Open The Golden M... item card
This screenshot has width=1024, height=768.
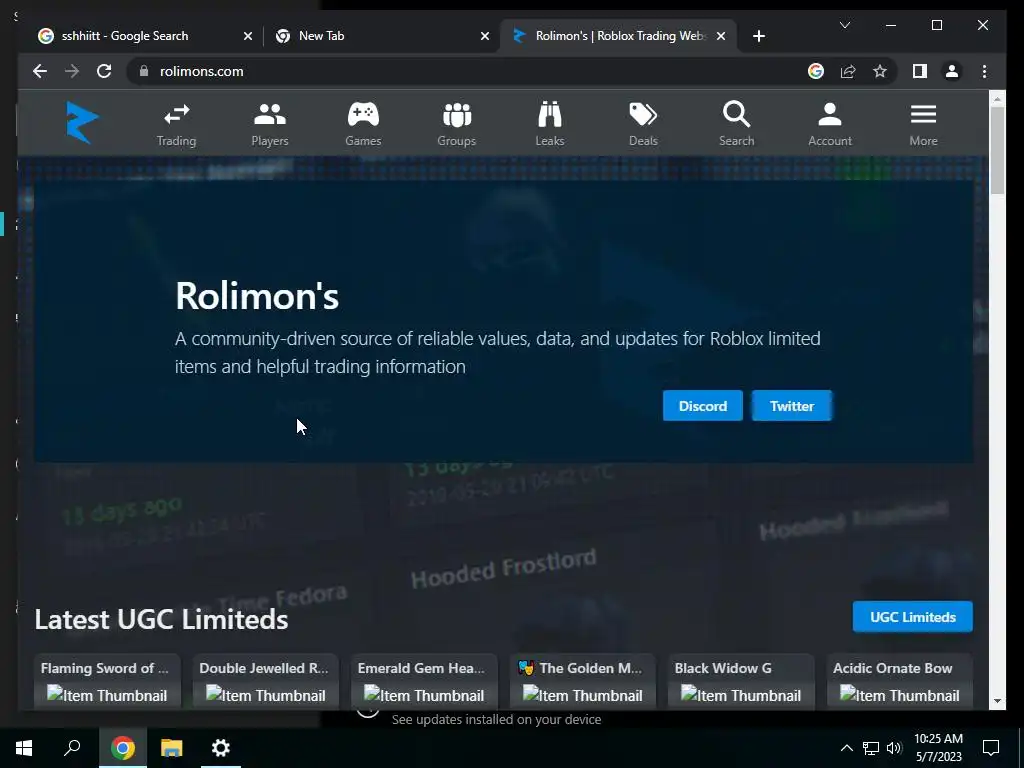pos(583,681)
